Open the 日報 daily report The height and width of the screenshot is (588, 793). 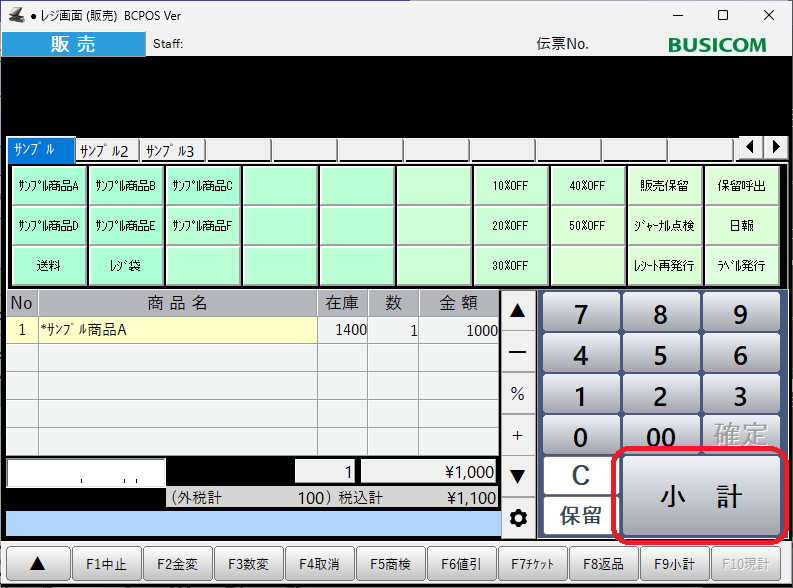[x=741, y=225]
